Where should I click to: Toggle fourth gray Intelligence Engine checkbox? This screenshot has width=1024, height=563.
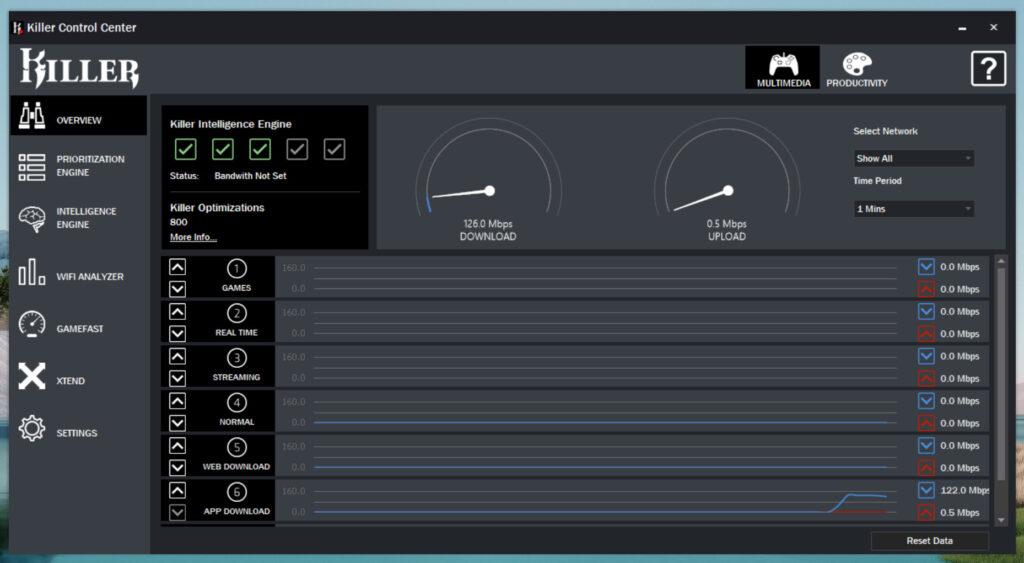[x=297, y=149]
